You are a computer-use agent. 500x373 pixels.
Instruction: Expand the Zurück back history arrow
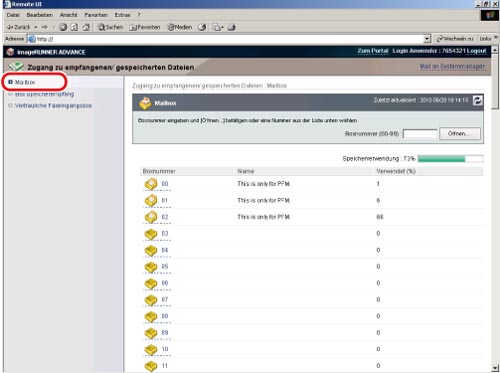point(36,27)
